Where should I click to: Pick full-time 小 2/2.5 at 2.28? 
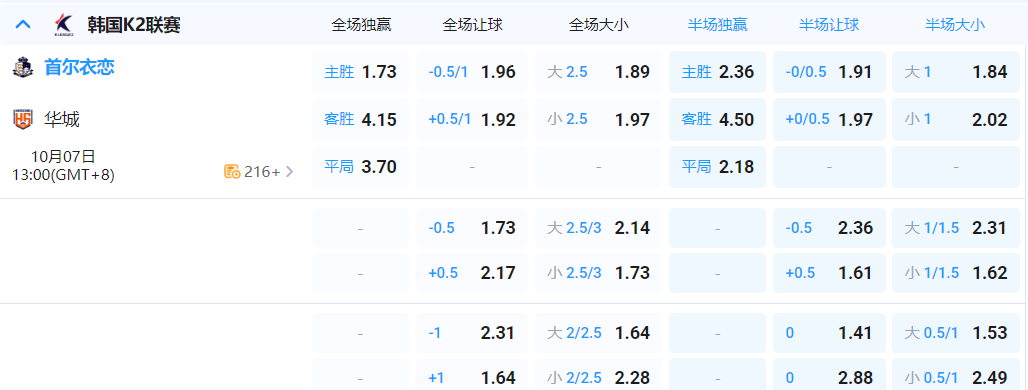(x=599, y=375)
